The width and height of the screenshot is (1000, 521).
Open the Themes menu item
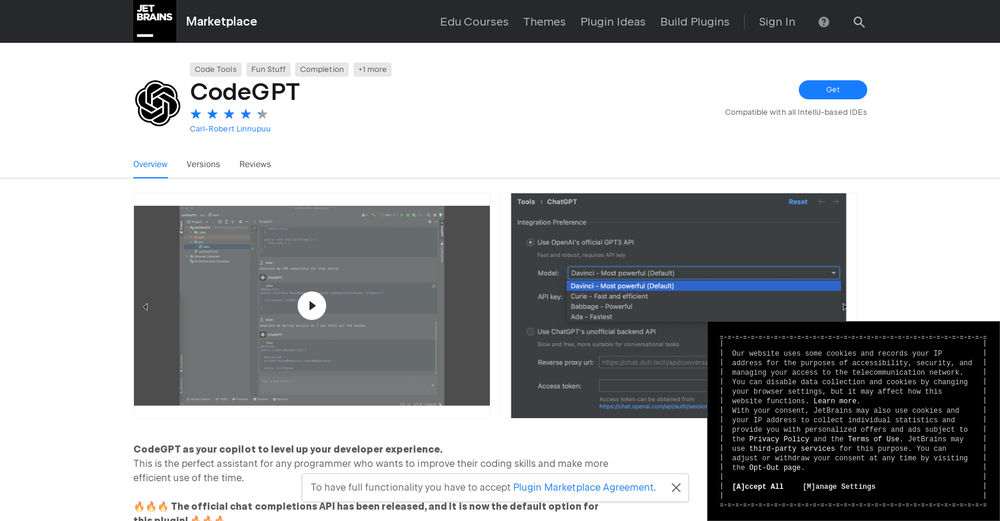(544, 22)
